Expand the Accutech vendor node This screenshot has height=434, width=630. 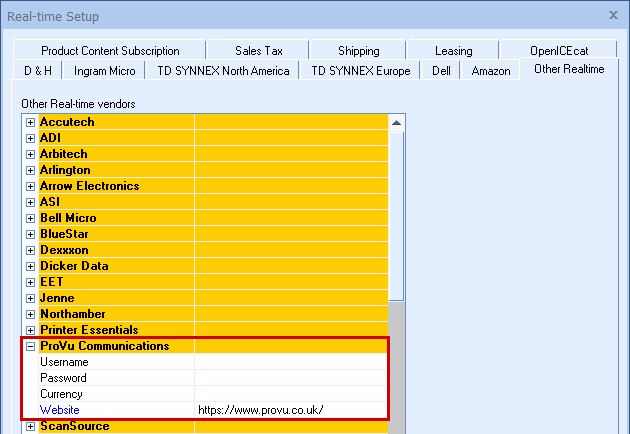pyautogui.click(x=30, y=122)
